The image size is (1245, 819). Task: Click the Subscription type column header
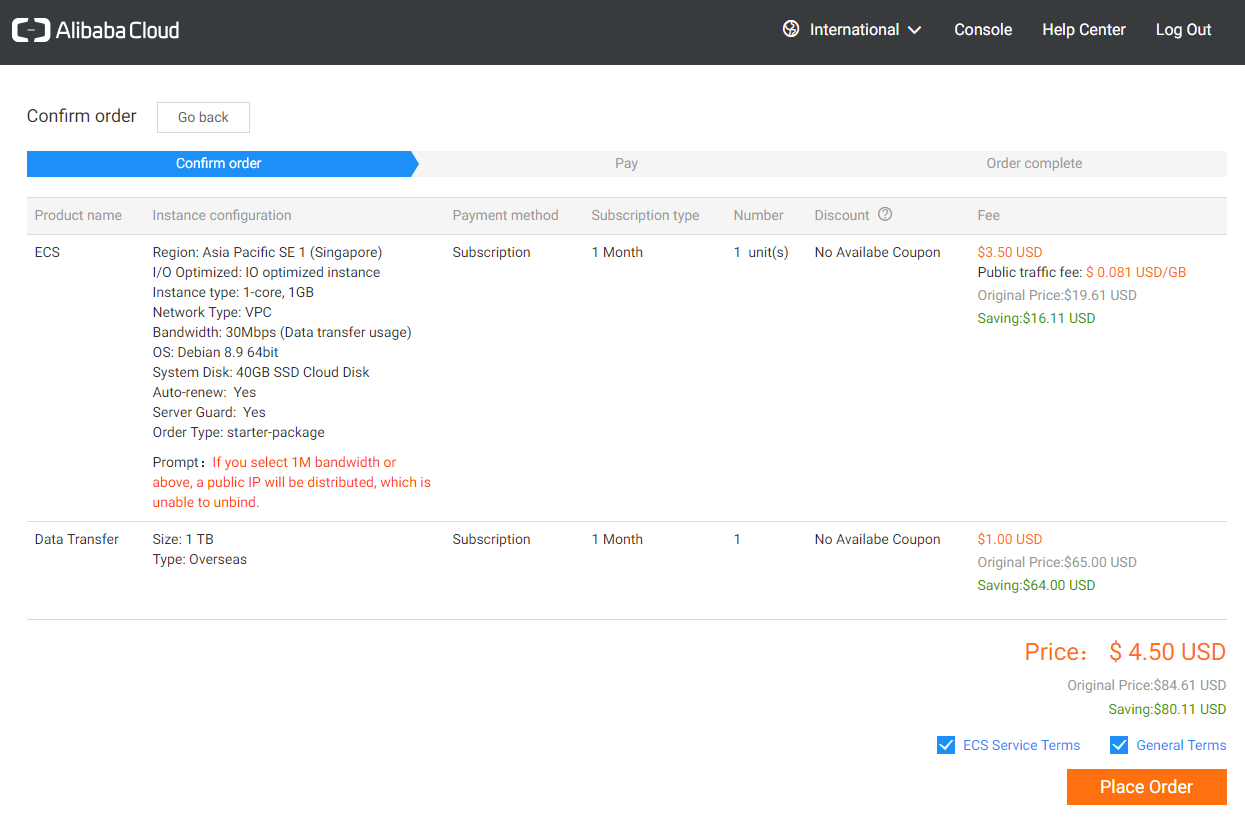click(645, 215)
